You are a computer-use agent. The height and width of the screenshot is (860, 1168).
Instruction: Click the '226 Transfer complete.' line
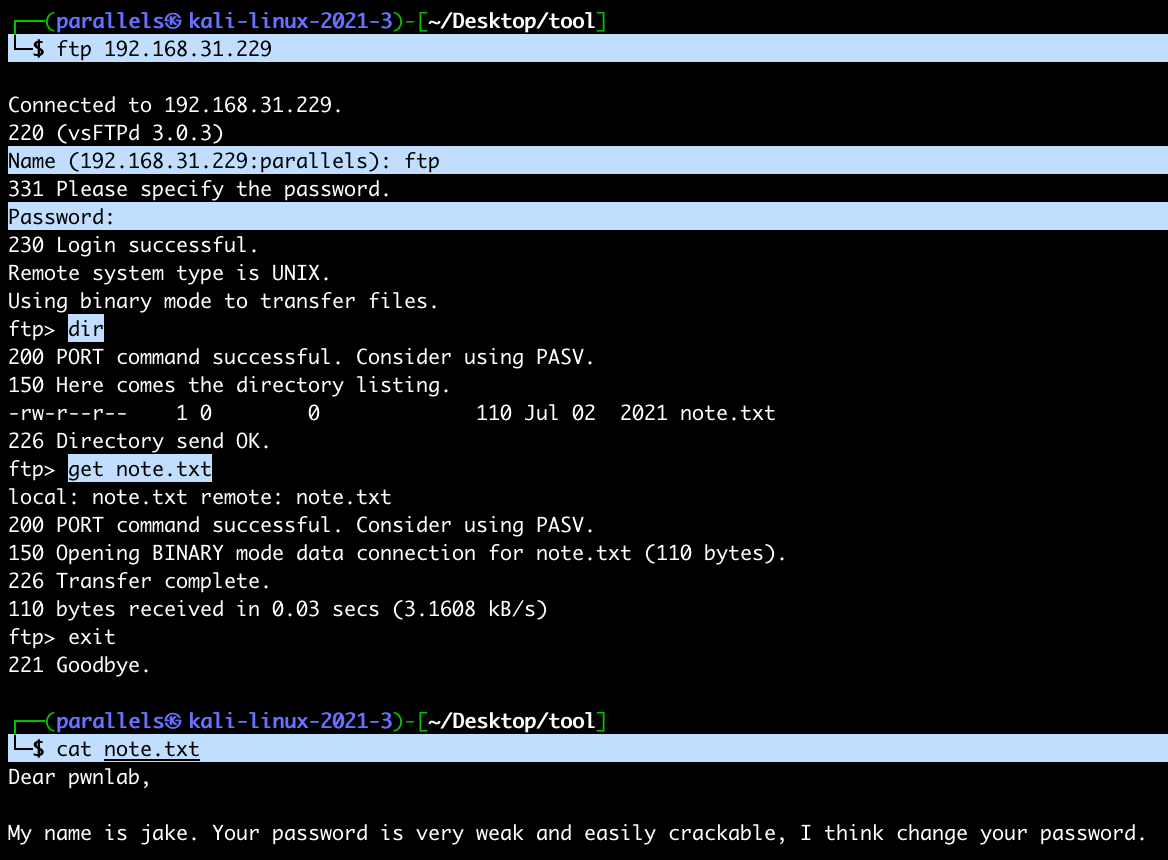139,581
